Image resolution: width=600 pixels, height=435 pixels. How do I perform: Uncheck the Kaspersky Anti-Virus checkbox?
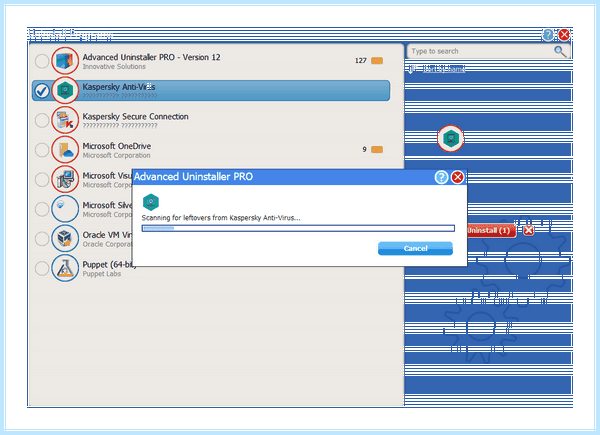(42, 90)
